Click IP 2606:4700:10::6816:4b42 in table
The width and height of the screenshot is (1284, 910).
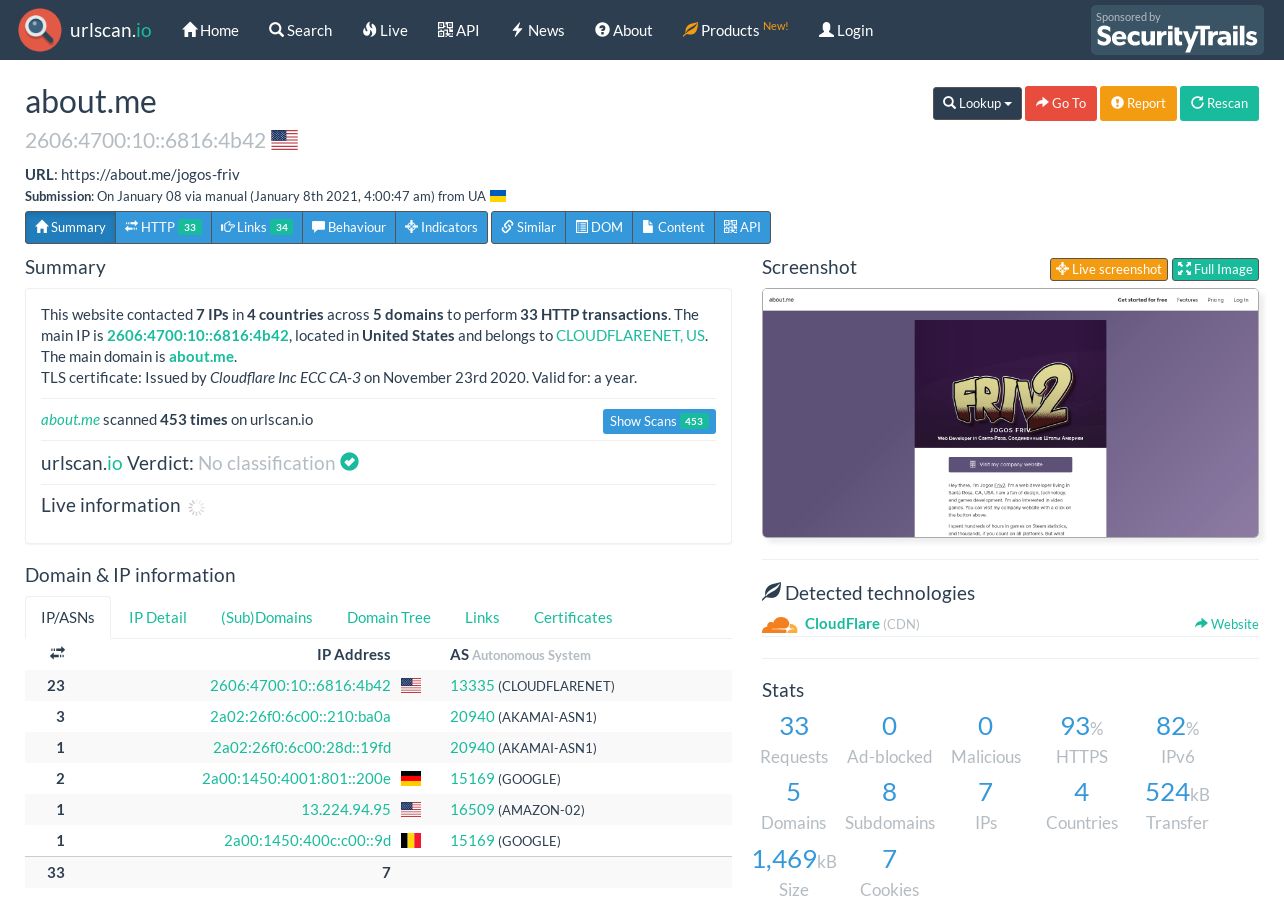tap(300, 686)
